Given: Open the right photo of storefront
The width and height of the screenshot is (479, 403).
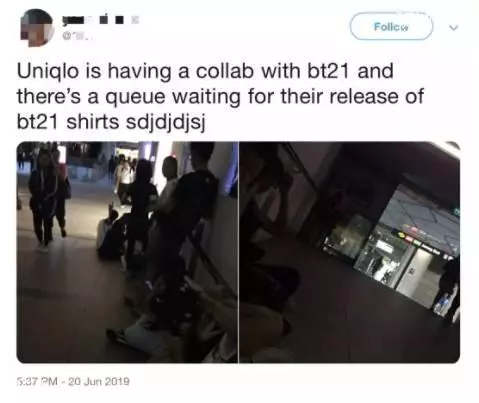Looking at the screenshot, I should pos(350,252).
